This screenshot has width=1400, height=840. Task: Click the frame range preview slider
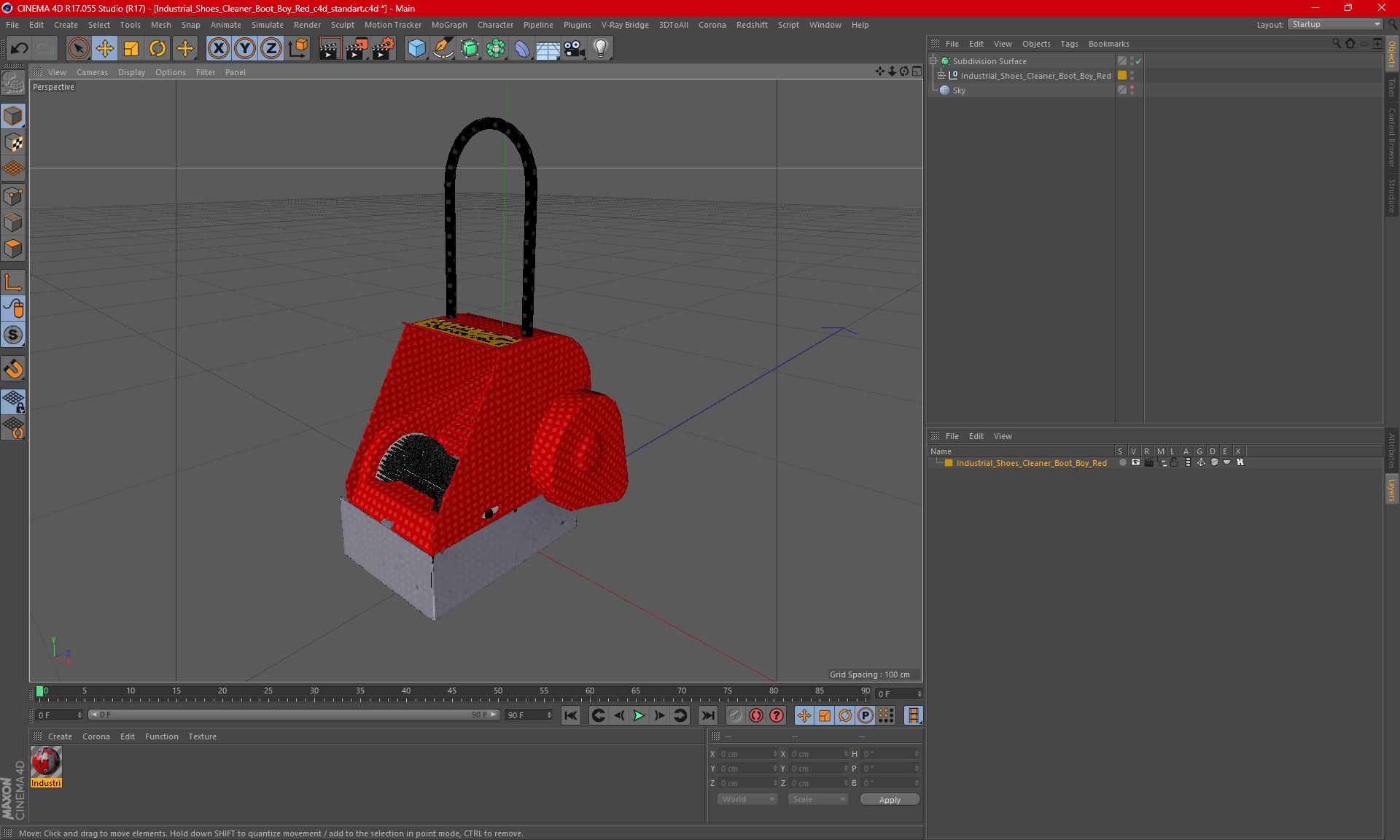293,715
